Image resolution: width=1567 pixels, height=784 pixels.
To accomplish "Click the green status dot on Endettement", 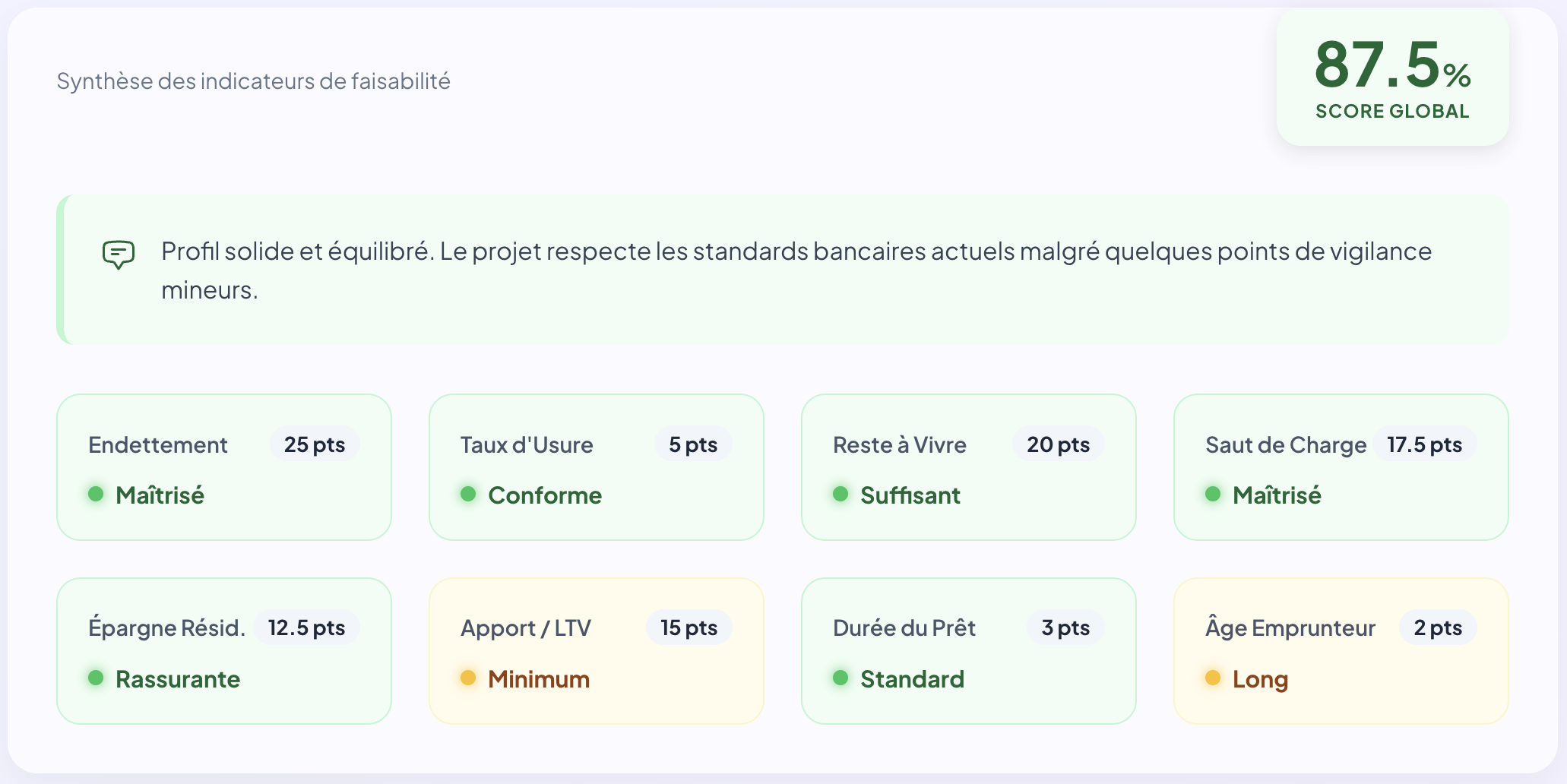I will (96, 494).
